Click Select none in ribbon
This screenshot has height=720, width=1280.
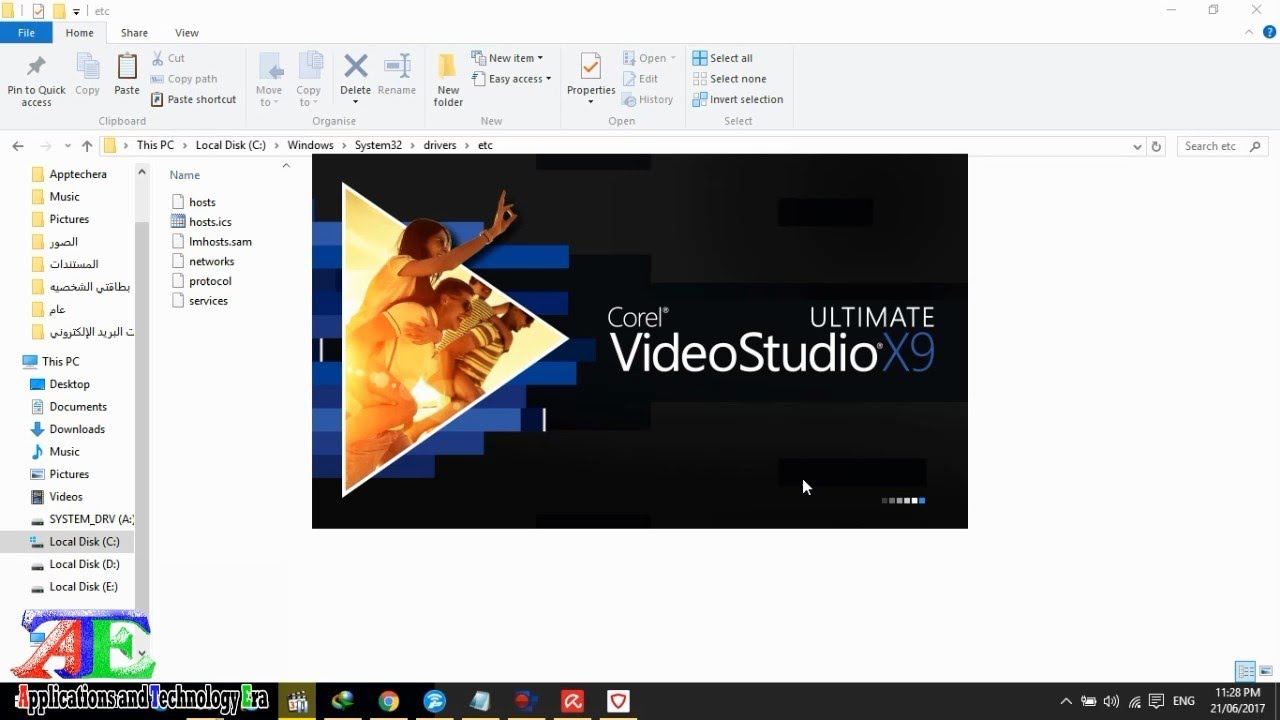(729, 79)
